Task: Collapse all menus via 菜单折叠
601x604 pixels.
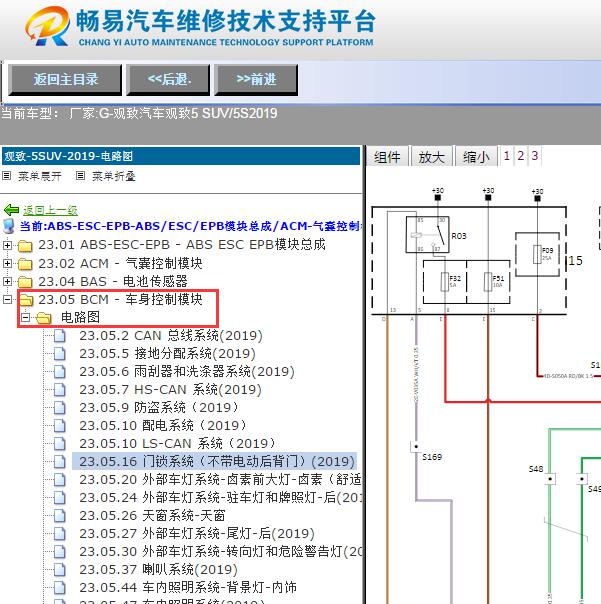Action: point(114,176)
